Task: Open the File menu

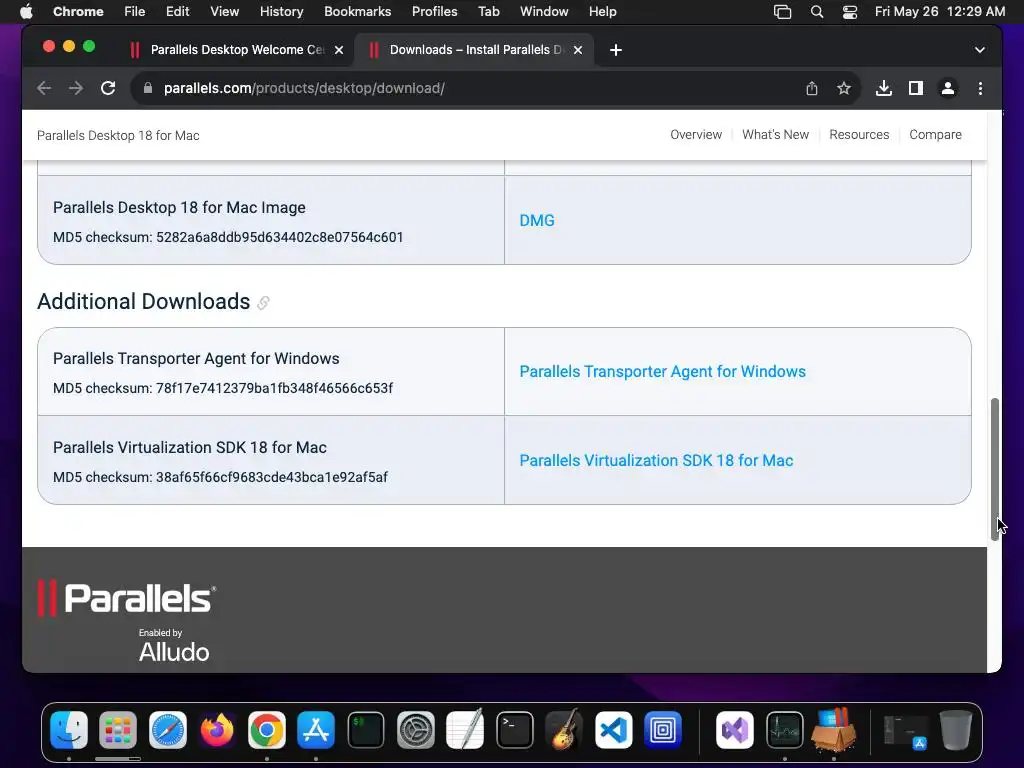Action: [x=135, y=11]
